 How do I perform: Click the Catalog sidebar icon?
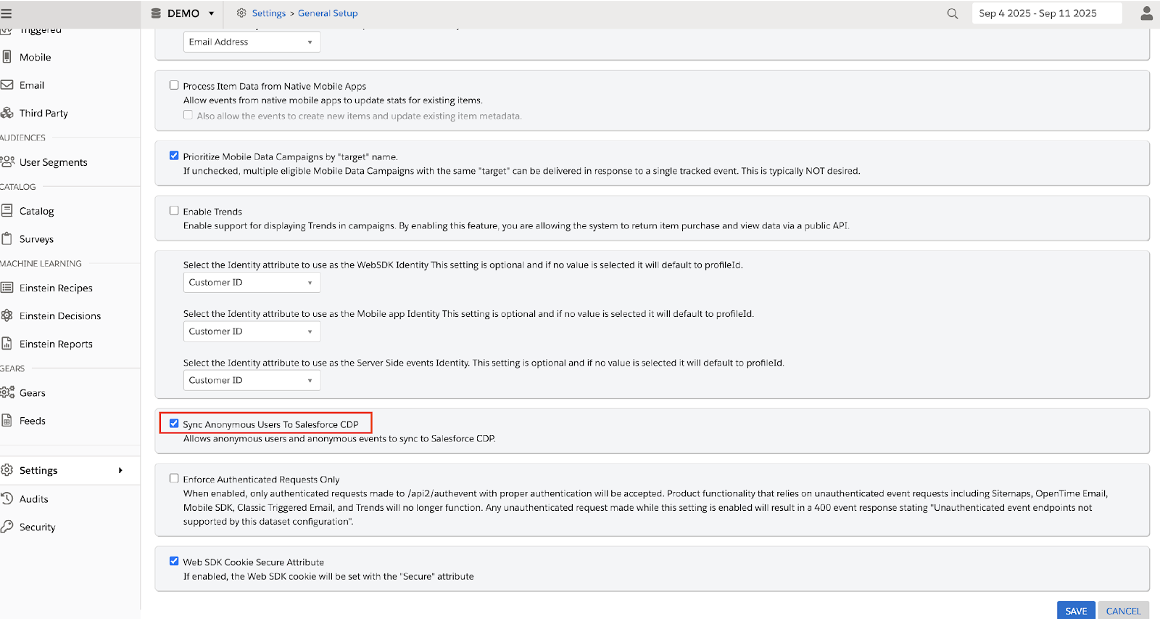(8, 211)
